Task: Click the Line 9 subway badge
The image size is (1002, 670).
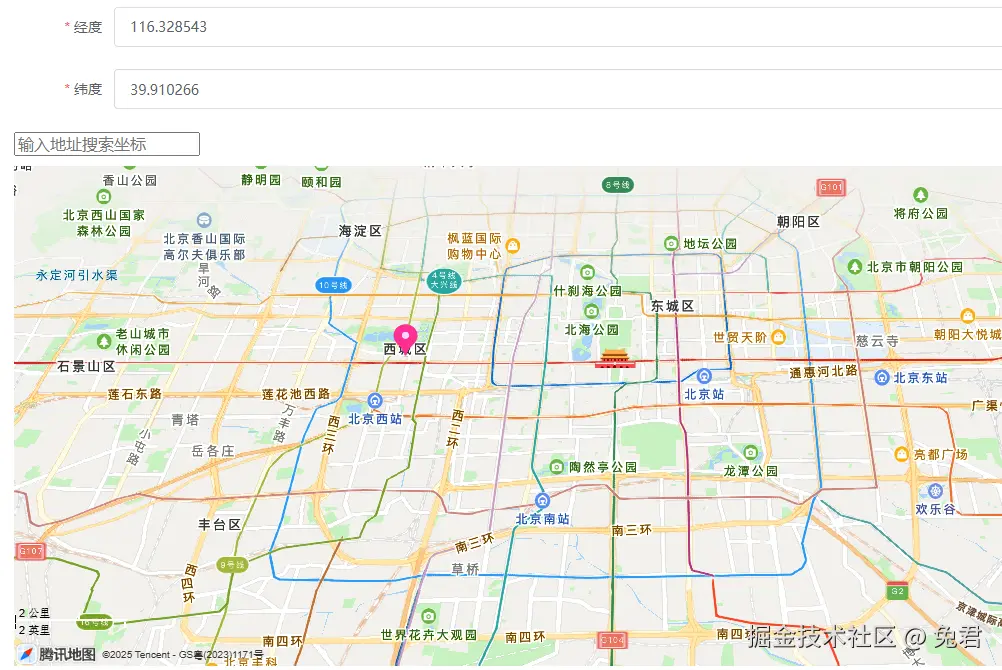Action: (x=232, y=565)
